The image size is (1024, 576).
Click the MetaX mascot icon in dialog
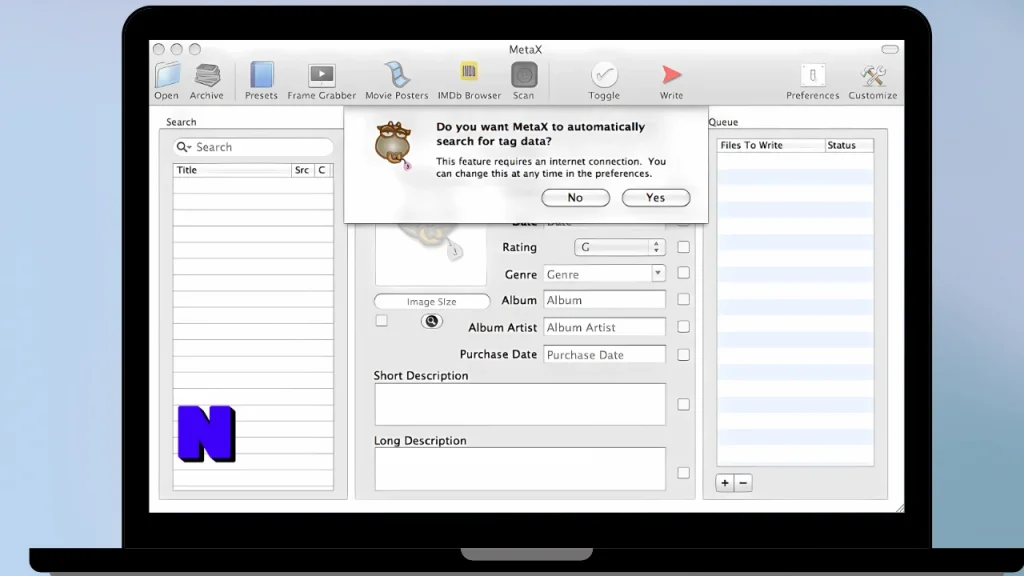click(x=393, y=144)
